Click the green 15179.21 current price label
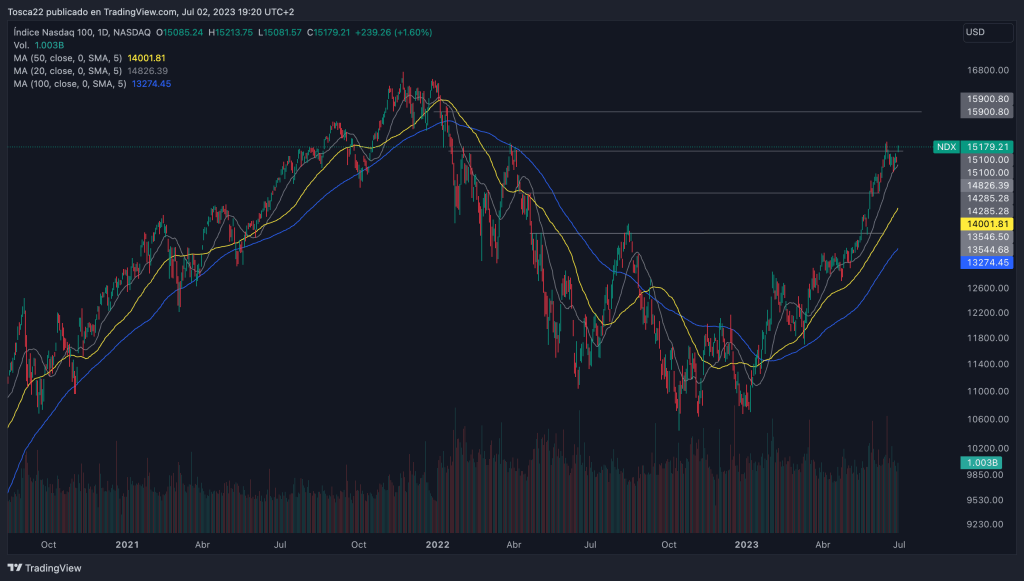1024x581 pixels. point(988,147)
